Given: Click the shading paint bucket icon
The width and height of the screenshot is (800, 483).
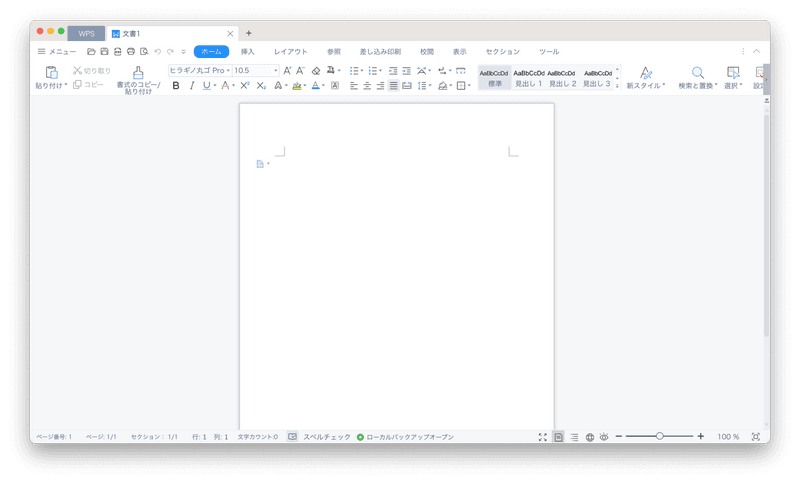Looking at the screenshot, I should tap(442, 86).
